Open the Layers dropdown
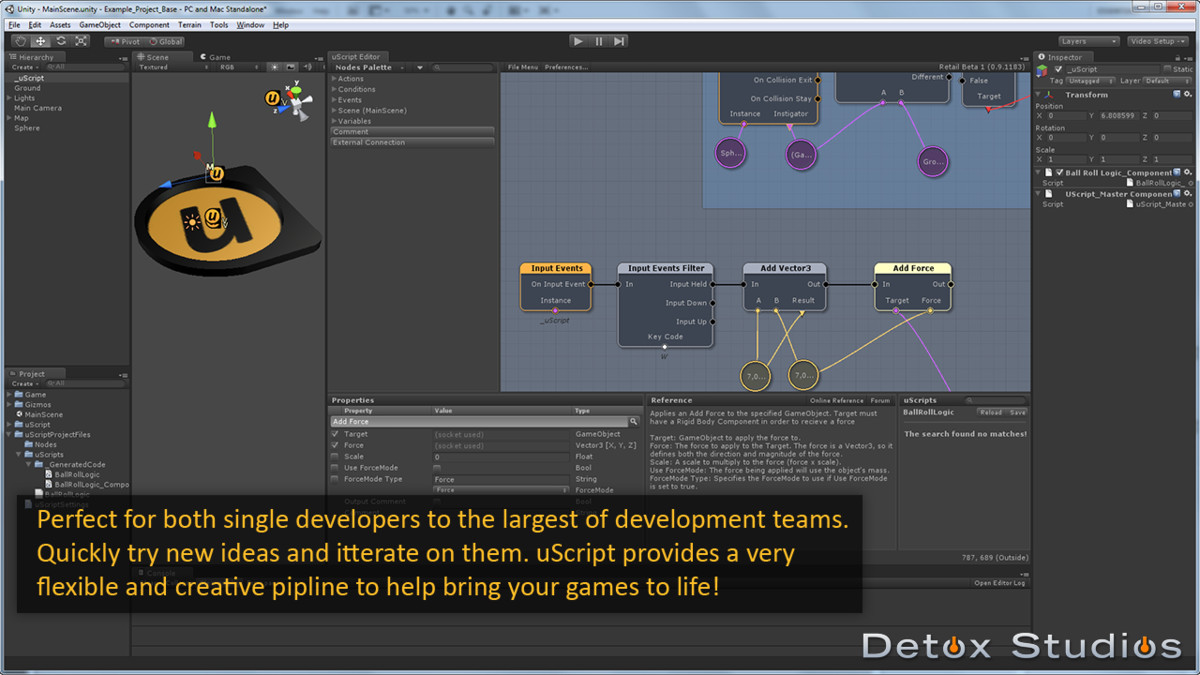This screenshot has width=1200, height=675. [1088, 42]
